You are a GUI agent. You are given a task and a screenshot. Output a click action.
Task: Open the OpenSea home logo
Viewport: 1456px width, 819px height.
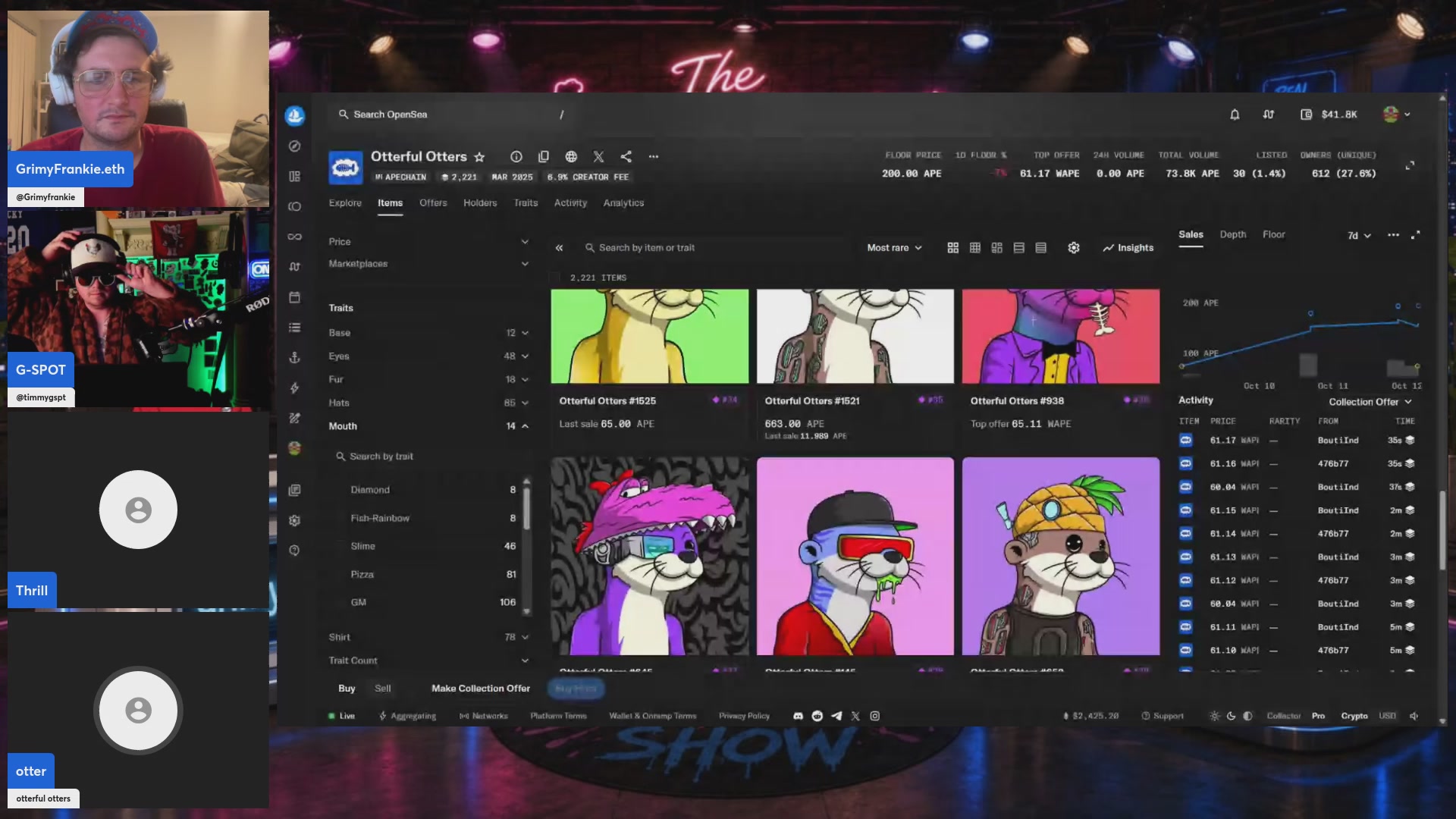pos(295,115)
